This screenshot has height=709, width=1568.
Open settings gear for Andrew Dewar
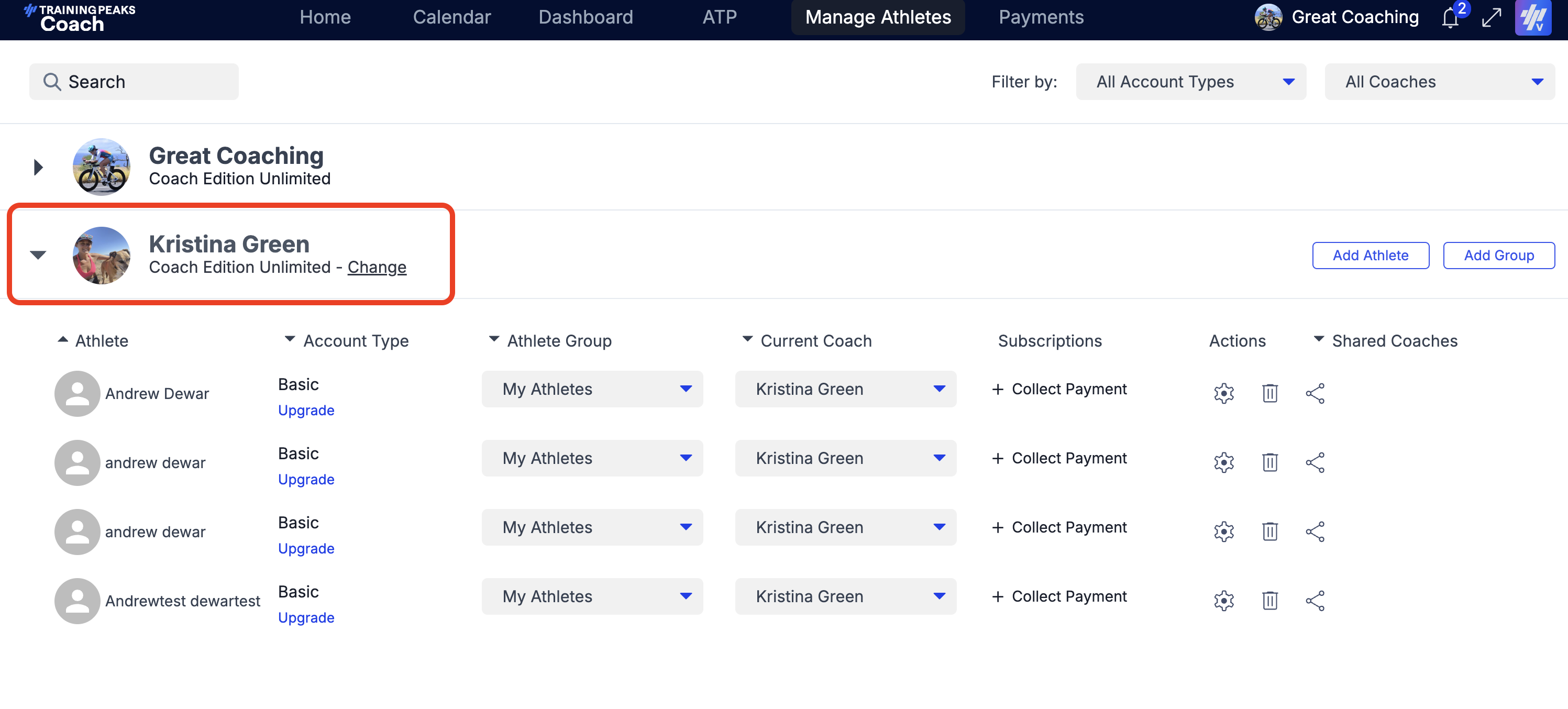pyautogui.click(x=1223, y=393)
